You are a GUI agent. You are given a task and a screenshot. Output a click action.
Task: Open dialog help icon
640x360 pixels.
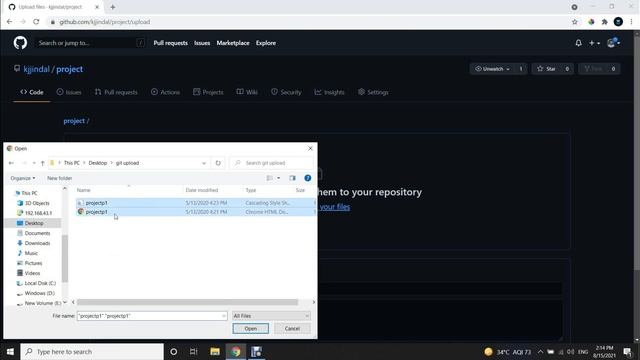[x=308, y=178]
